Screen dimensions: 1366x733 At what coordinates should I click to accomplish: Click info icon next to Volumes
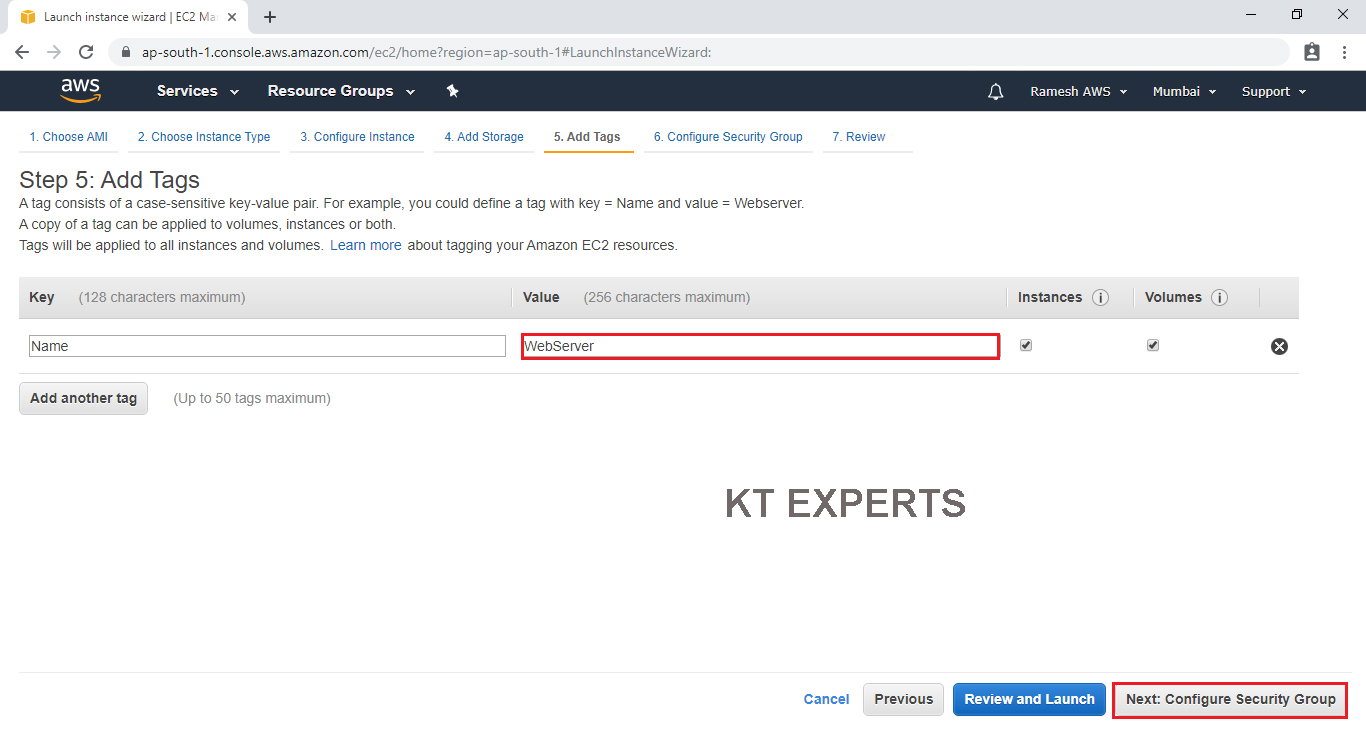pos(1219,298)
